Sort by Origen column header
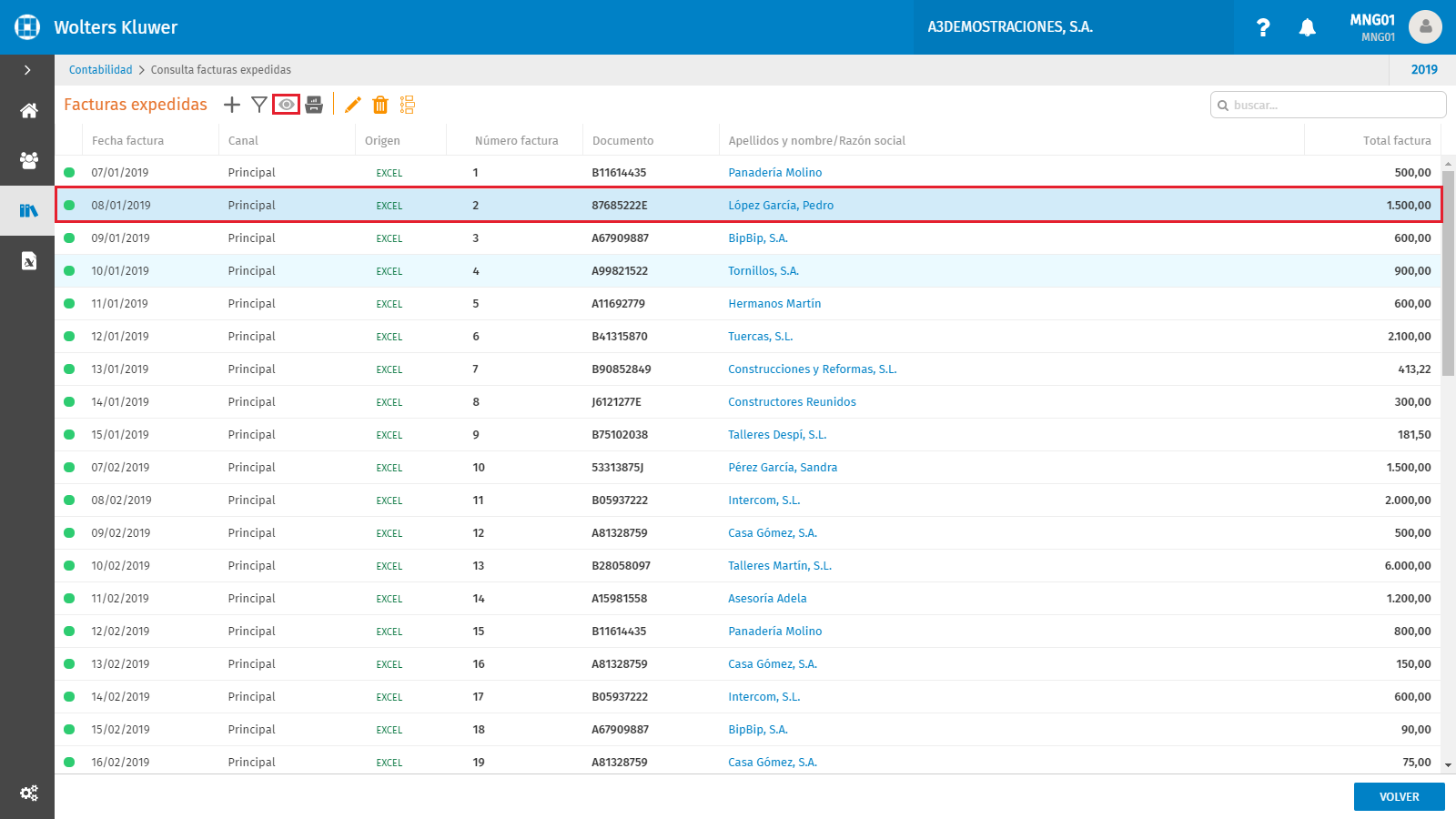The height and width of the screenshot is (819, 1456). coord(382,140)
